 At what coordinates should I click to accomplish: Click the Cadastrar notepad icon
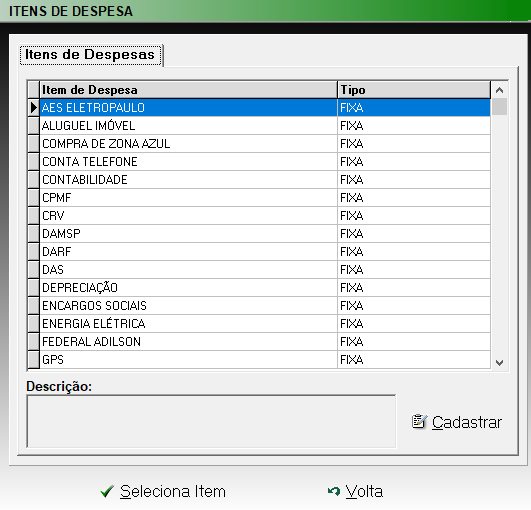click(419, 422)
